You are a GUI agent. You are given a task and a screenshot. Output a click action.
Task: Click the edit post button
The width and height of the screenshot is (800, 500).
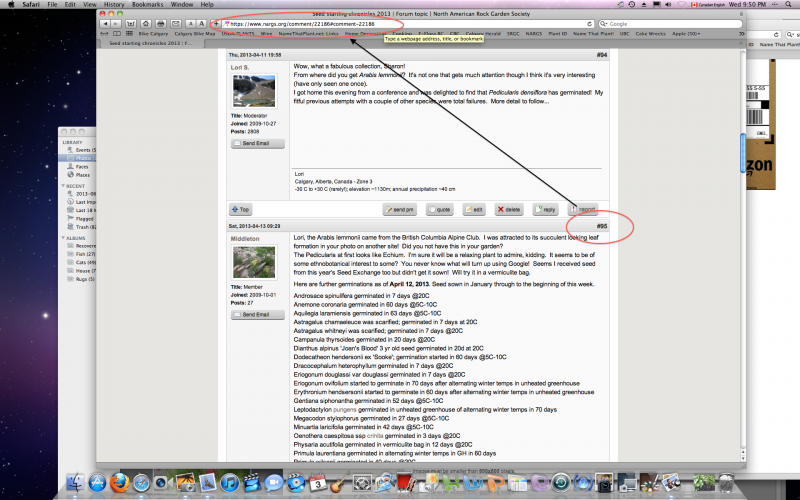474,209
